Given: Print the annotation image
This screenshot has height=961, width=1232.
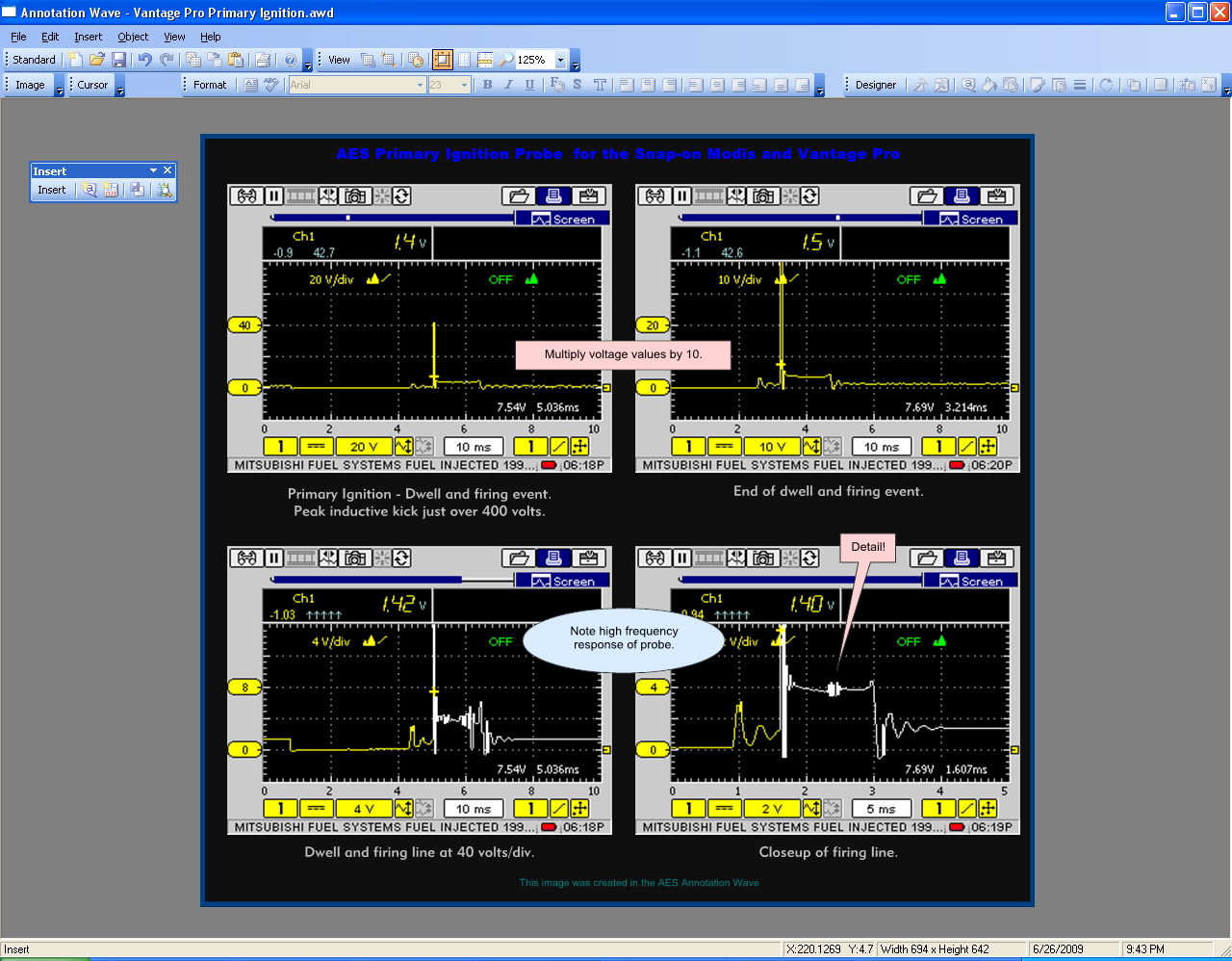Looking at the screenshot, I should 263,60.
